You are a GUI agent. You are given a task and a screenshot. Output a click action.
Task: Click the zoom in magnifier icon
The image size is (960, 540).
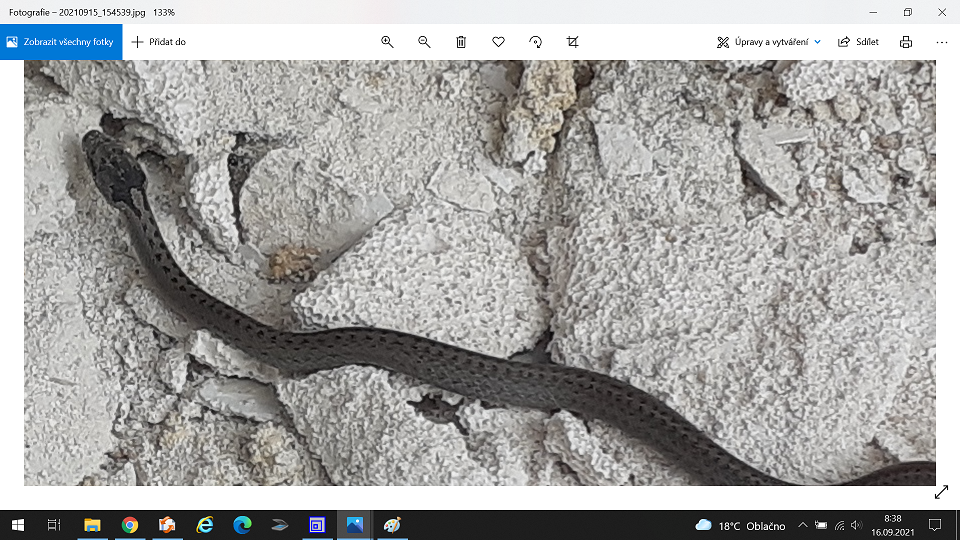coord(387,42)
